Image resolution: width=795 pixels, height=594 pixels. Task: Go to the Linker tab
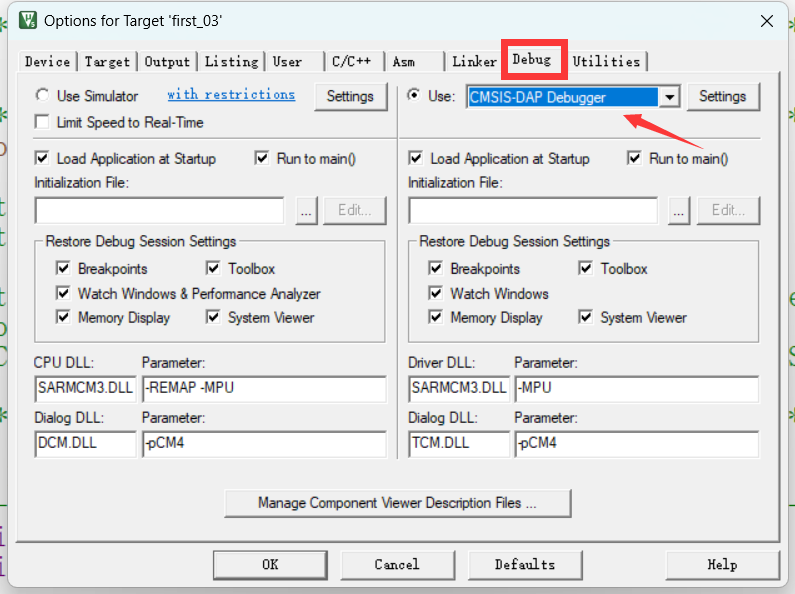point(474,62)
